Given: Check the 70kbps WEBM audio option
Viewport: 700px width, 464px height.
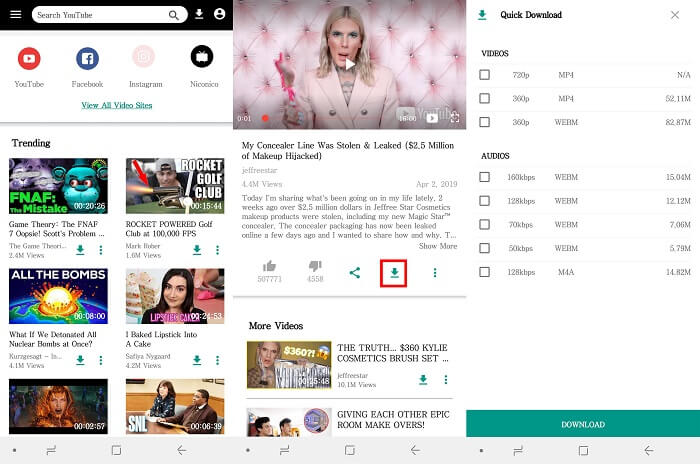Looking at the screenshot, I should click(x=484, y=224).
